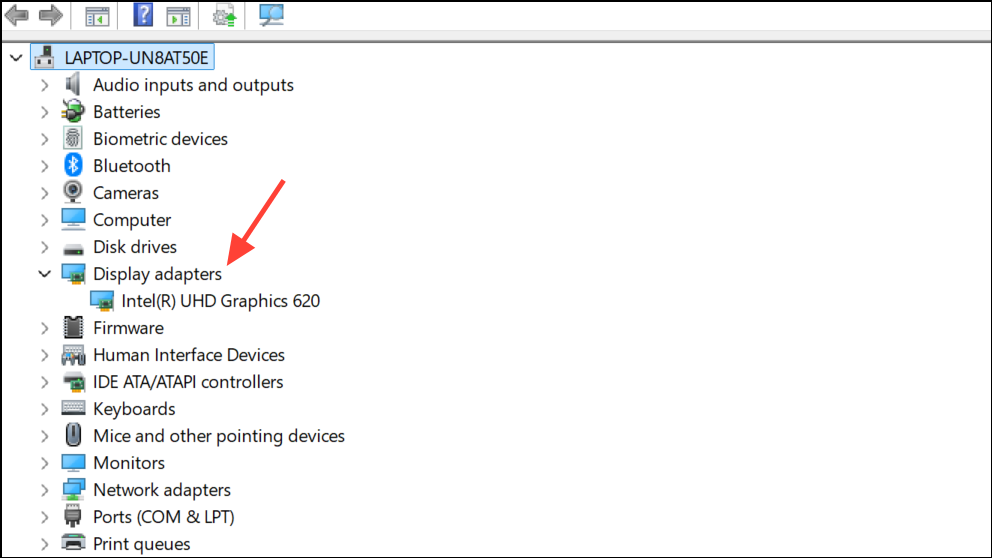This screenshot has height=558, width=992.
Task: Expand the Network adapters category
Action: 44,490
